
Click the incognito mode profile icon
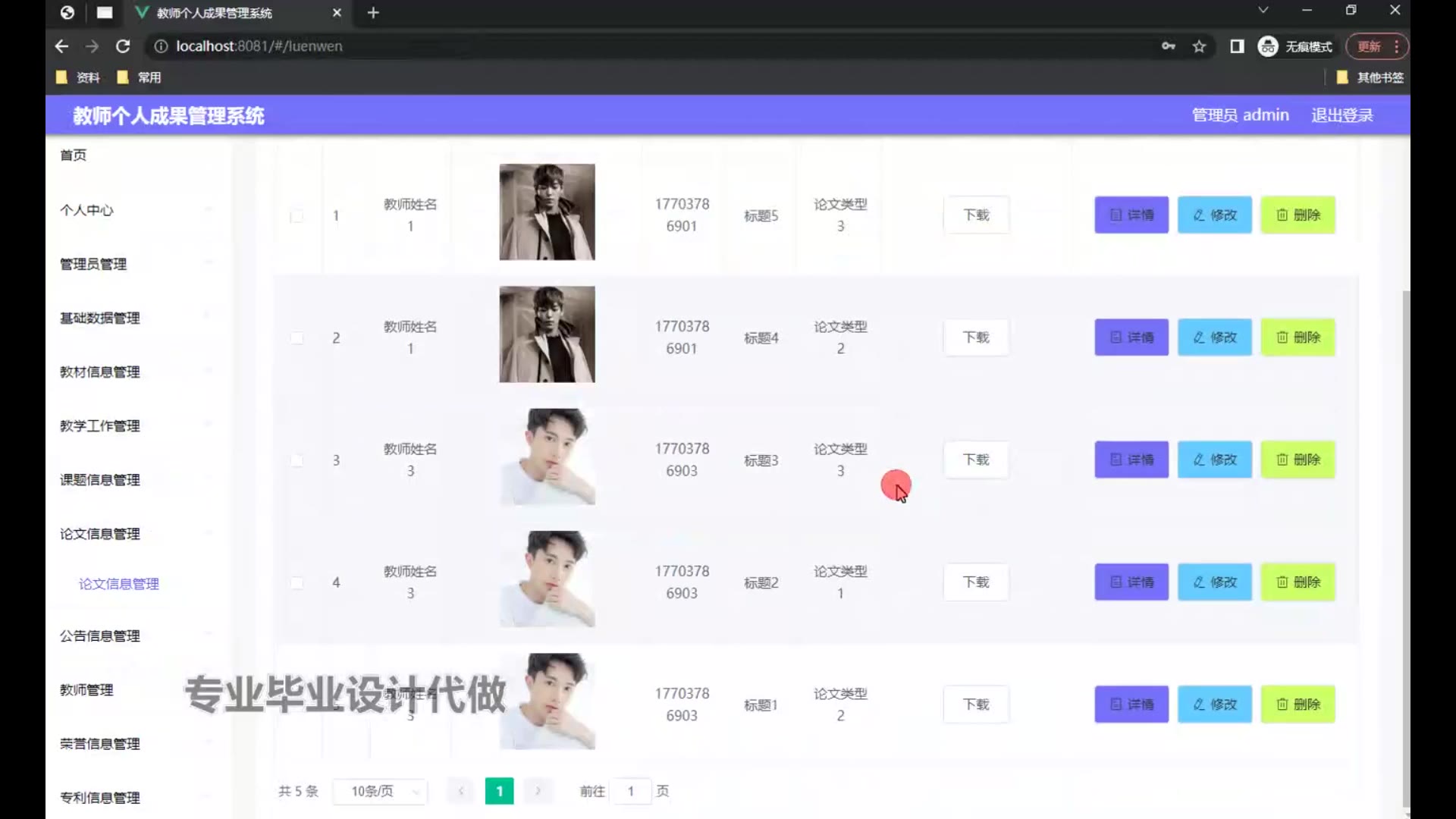click(1268, 46)
